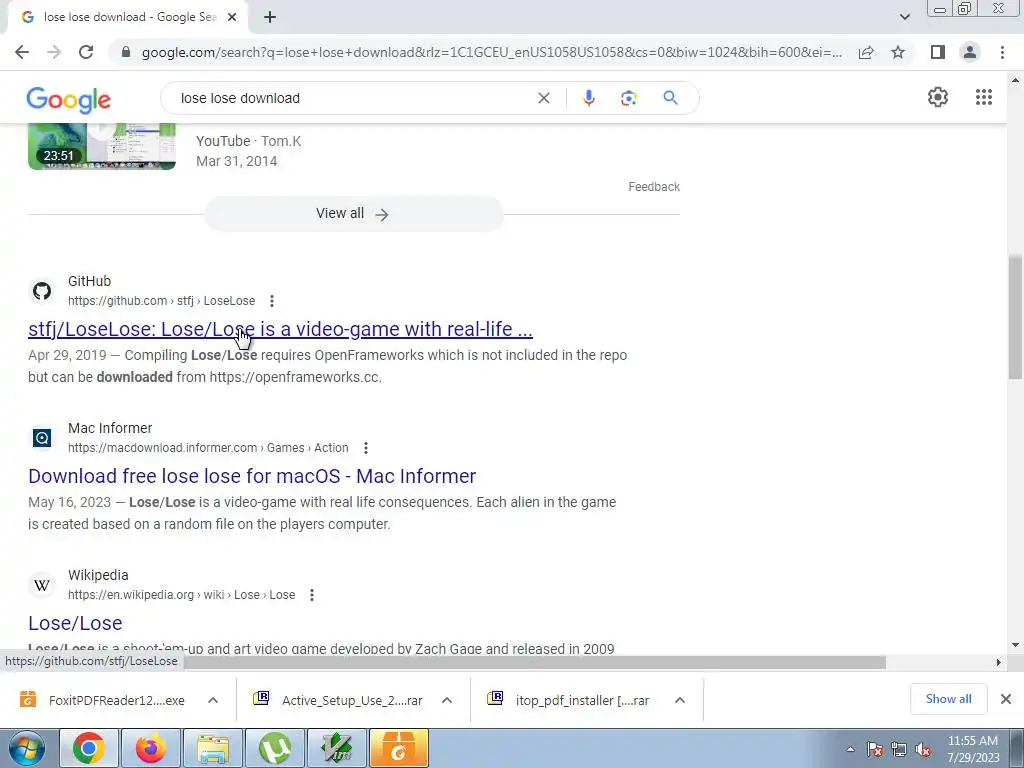Click the GitHub site name label
The image size is (1024, 768).
pyautogui.click(x=89, y=281)
